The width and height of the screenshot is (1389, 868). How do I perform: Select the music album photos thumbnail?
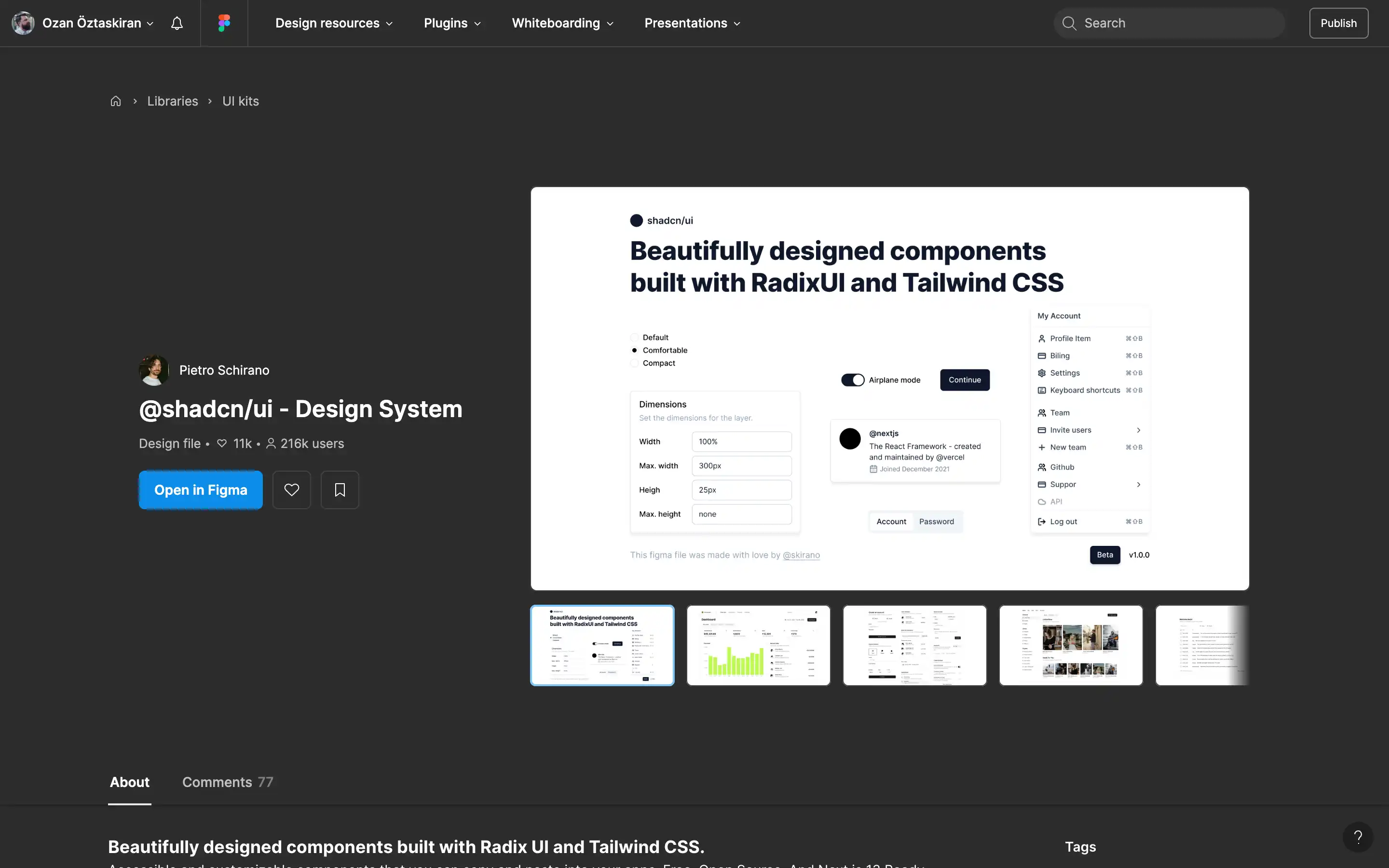tap(1071, 645)
